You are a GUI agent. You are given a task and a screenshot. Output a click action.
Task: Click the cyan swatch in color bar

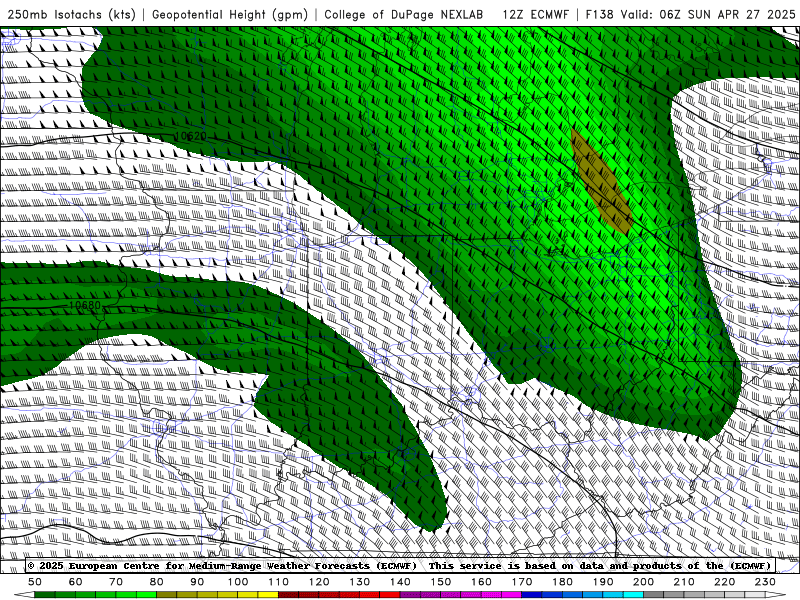point(633,595)
